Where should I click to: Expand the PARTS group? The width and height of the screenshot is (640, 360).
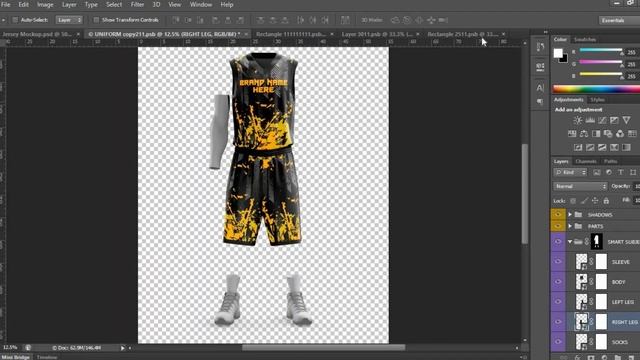tap(570, 226)
